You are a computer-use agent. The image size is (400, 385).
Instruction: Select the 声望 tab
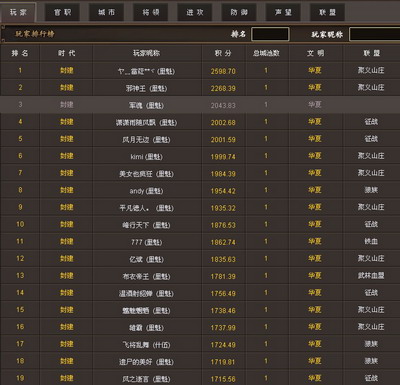coord(283,12)
